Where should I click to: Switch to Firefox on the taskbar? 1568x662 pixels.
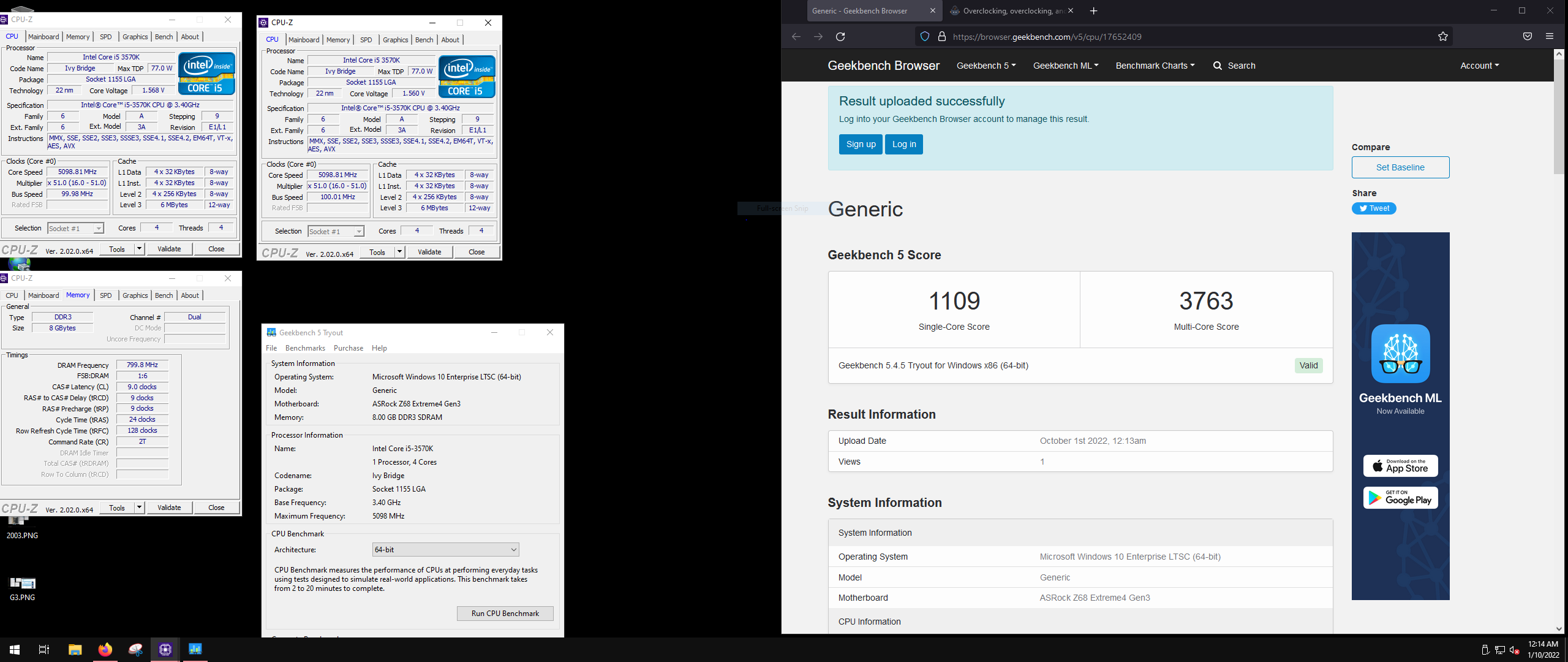105,650
